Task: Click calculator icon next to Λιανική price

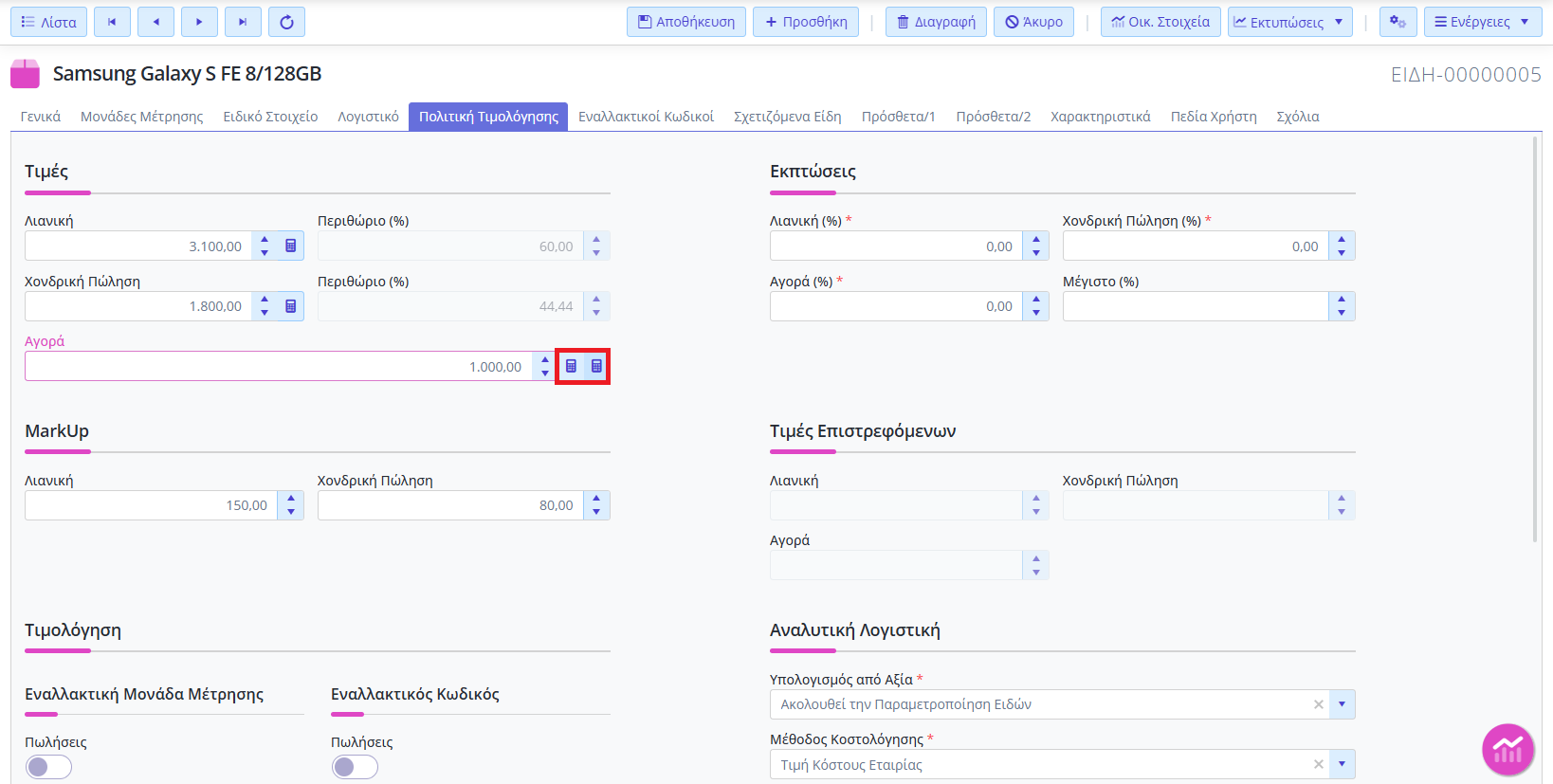Action: tap(291, 246)
